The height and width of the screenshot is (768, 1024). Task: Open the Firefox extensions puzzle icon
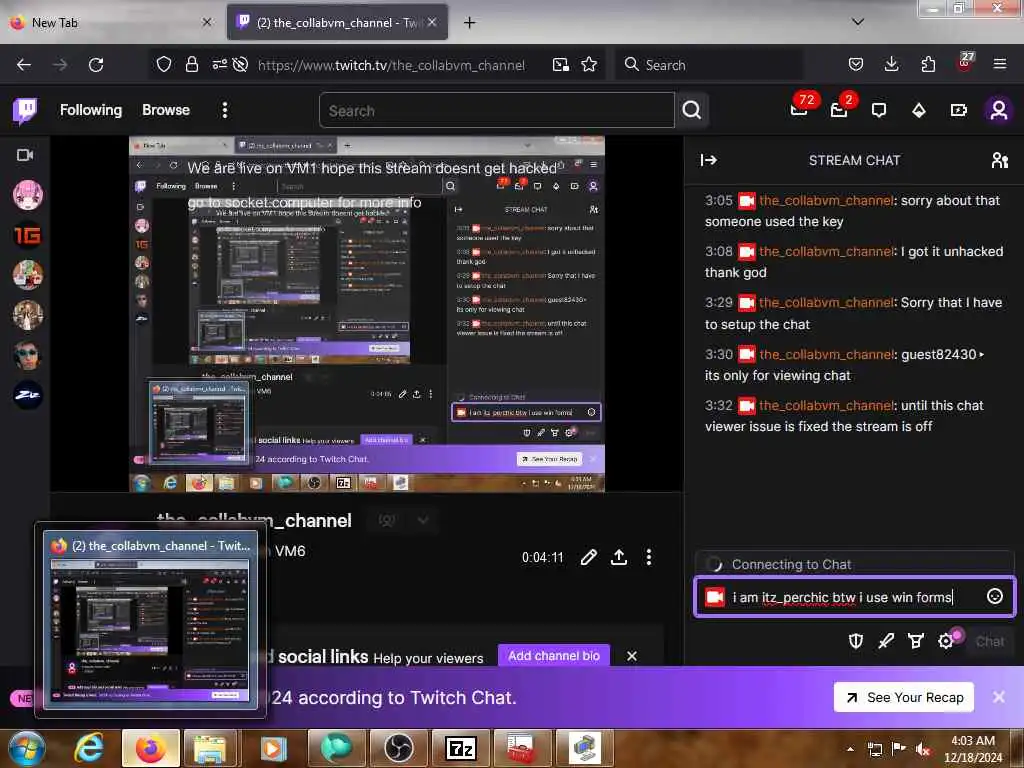(x=928, y=64)
